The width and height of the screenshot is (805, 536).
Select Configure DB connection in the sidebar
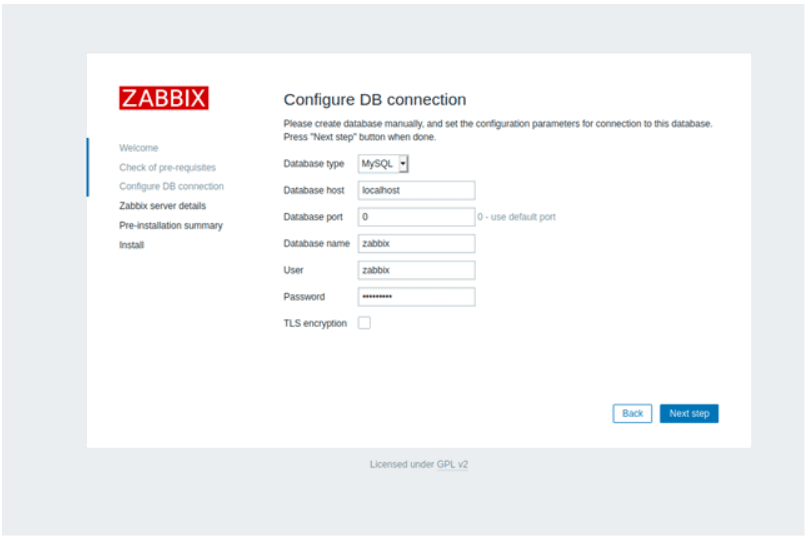[171, 187]
